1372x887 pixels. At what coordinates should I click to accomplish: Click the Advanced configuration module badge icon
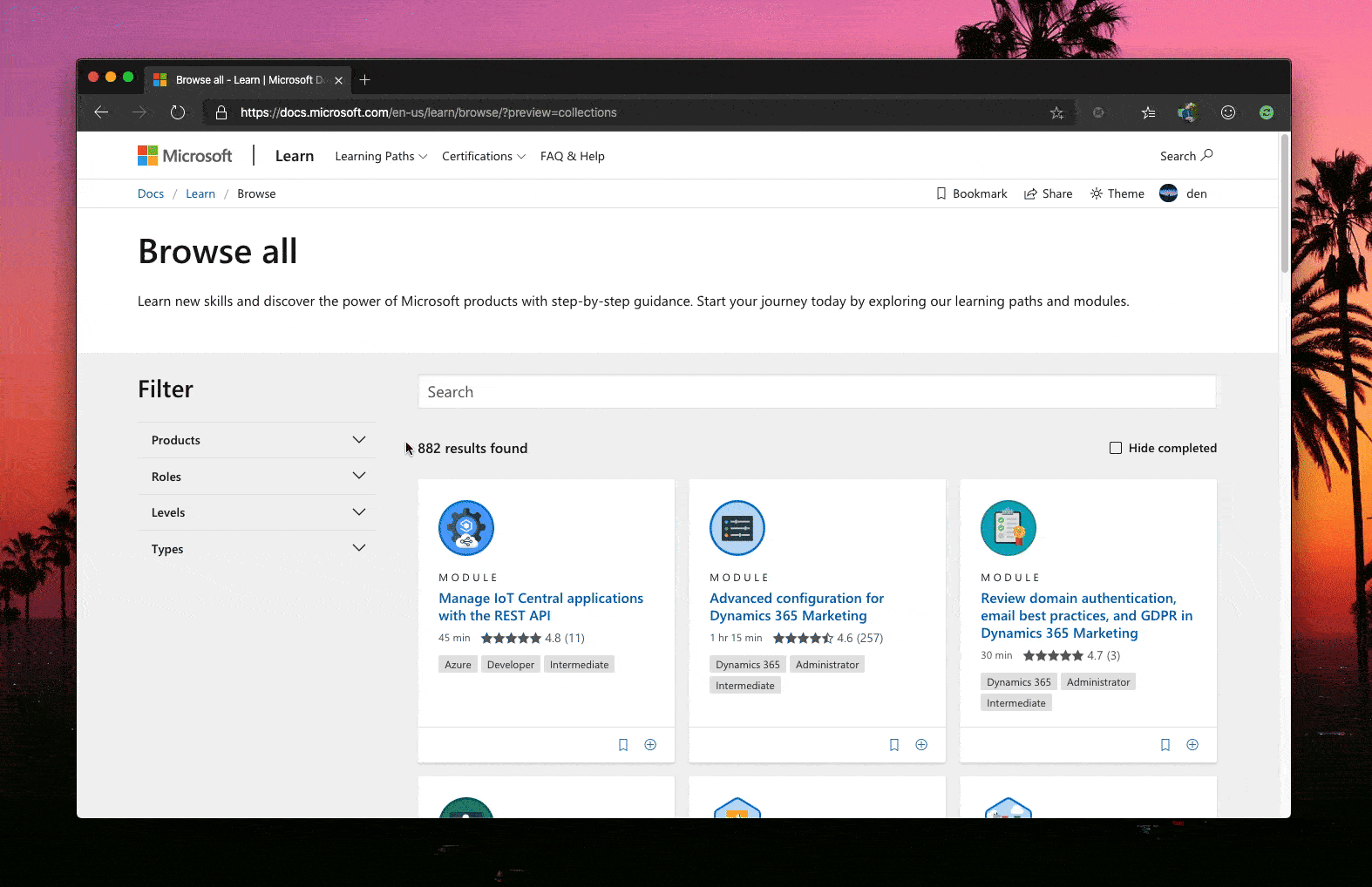click(x=737, y=528)
